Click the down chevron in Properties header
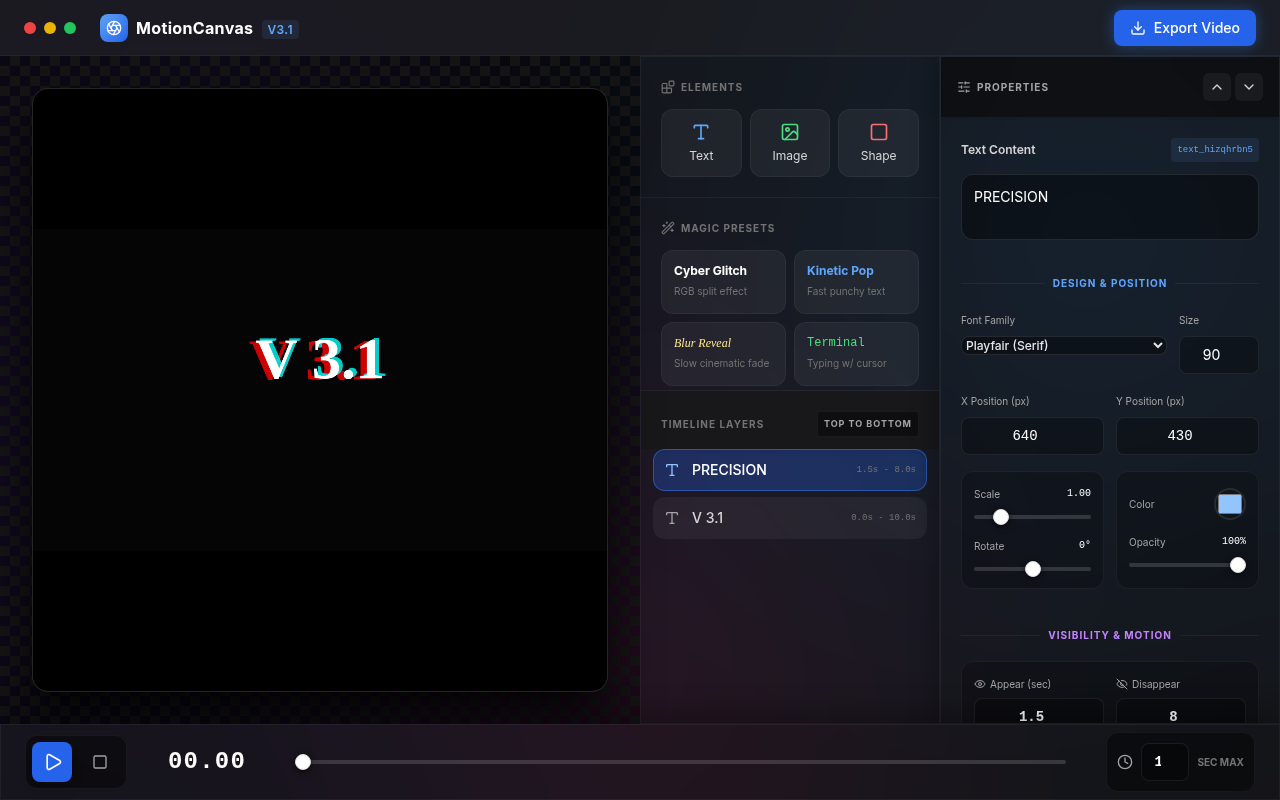 tap(1249, 87)
